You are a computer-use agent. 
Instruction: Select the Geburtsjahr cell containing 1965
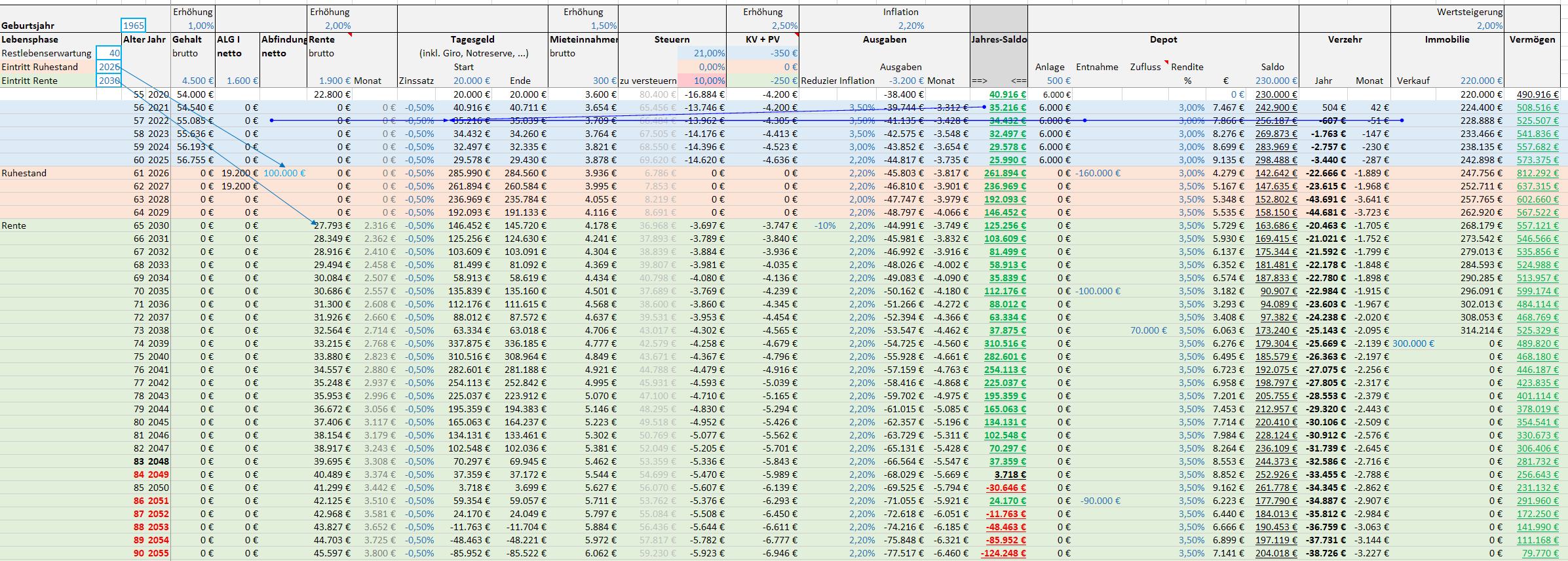(134, 26)
